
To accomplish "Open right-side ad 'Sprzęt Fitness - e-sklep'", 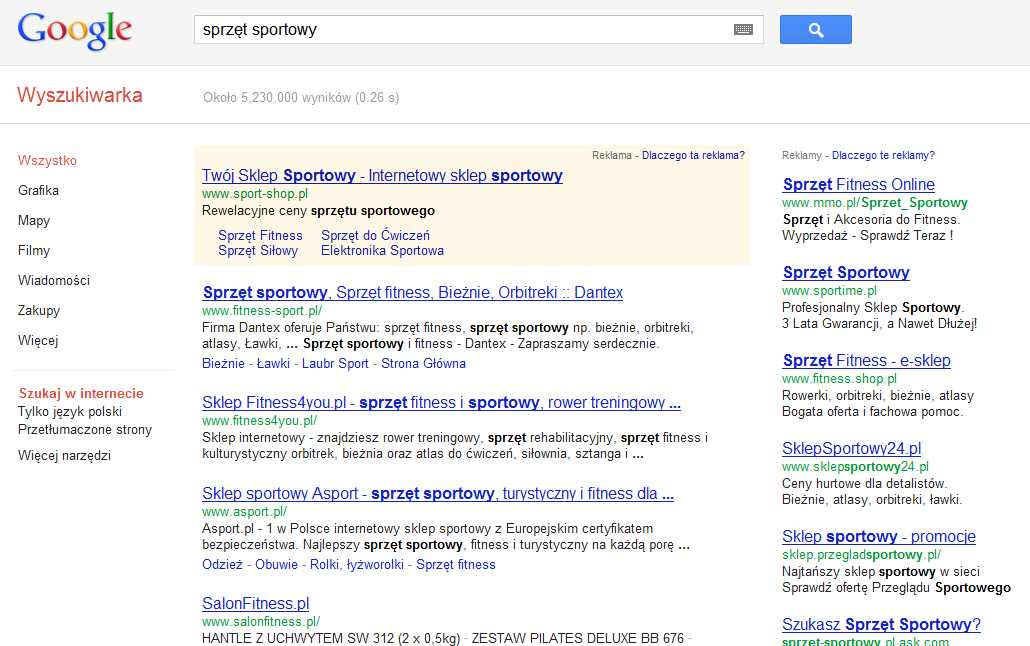I will (866, 360).
